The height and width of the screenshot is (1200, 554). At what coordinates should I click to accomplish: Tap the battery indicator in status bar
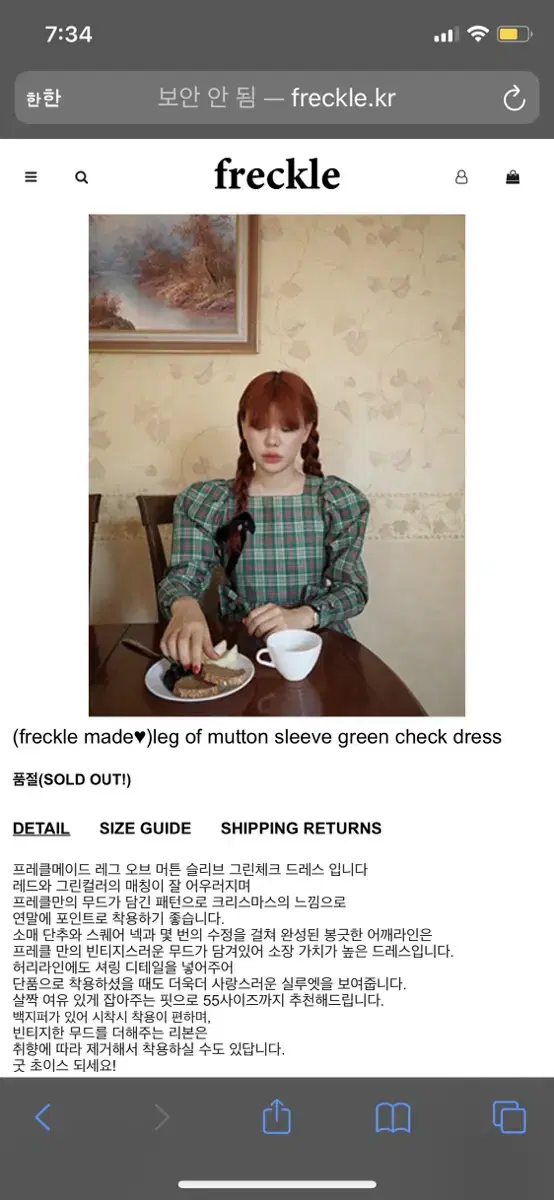coord(513,35)
